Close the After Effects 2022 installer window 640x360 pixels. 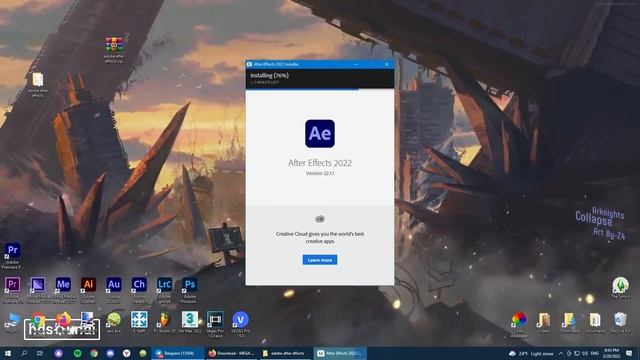click(387, 64)
